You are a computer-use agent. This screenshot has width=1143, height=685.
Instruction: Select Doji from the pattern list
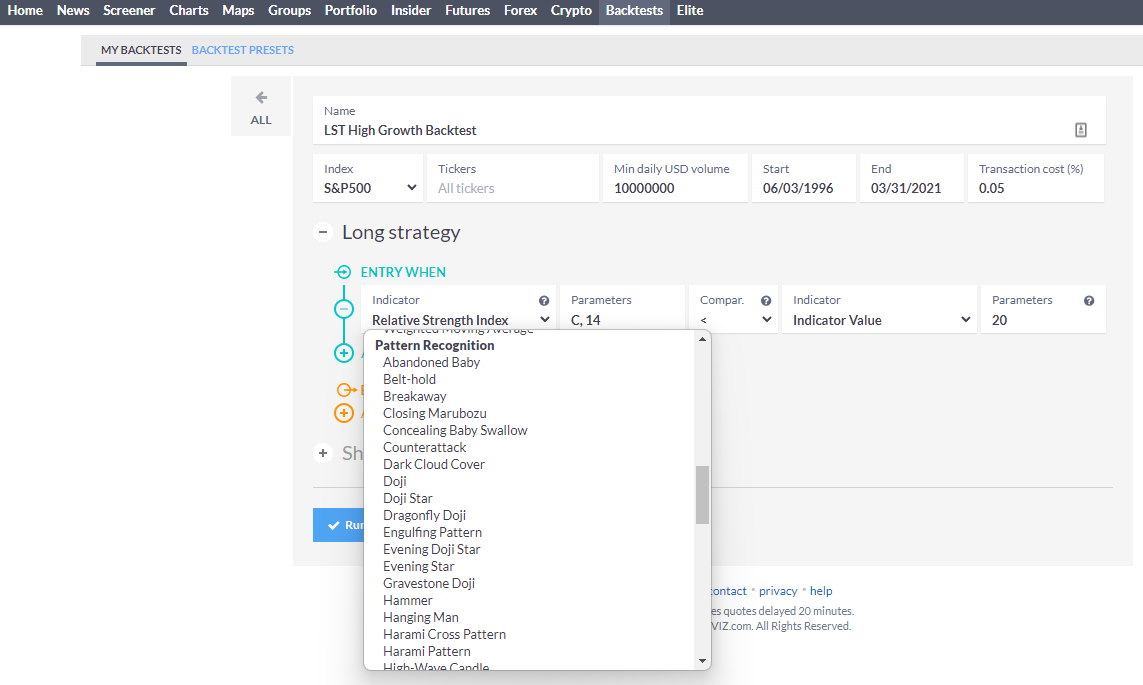[394, 481]
